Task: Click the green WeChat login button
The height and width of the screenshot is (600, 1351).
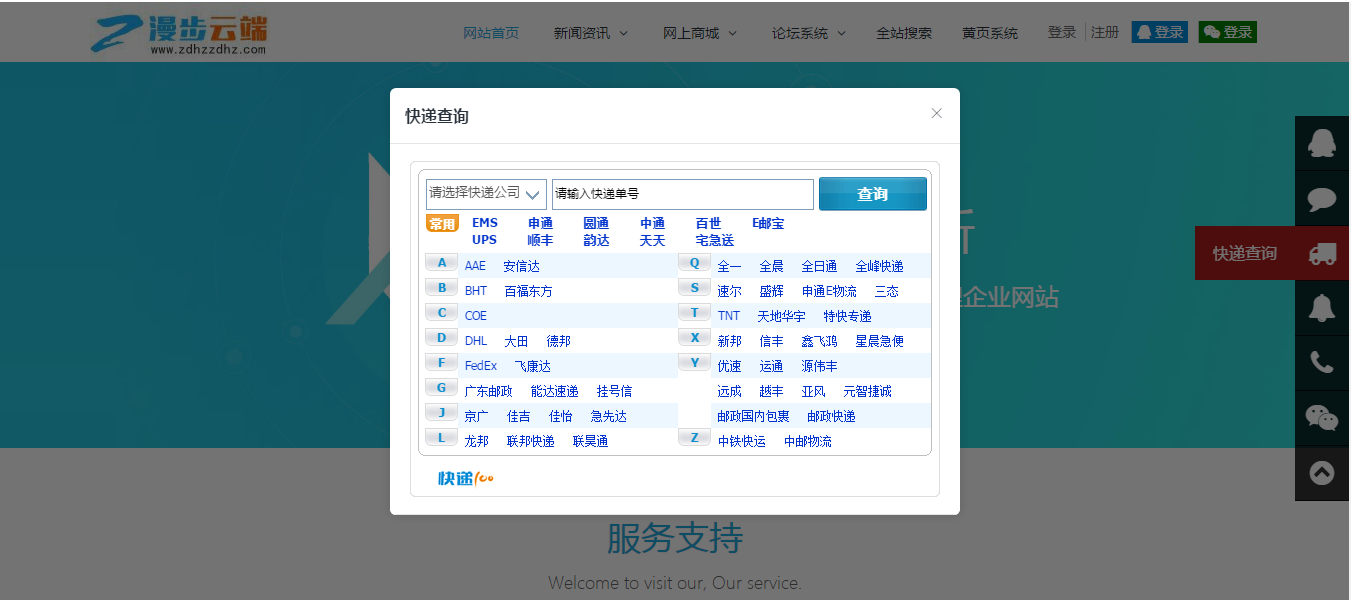Action: (1227, 32)
